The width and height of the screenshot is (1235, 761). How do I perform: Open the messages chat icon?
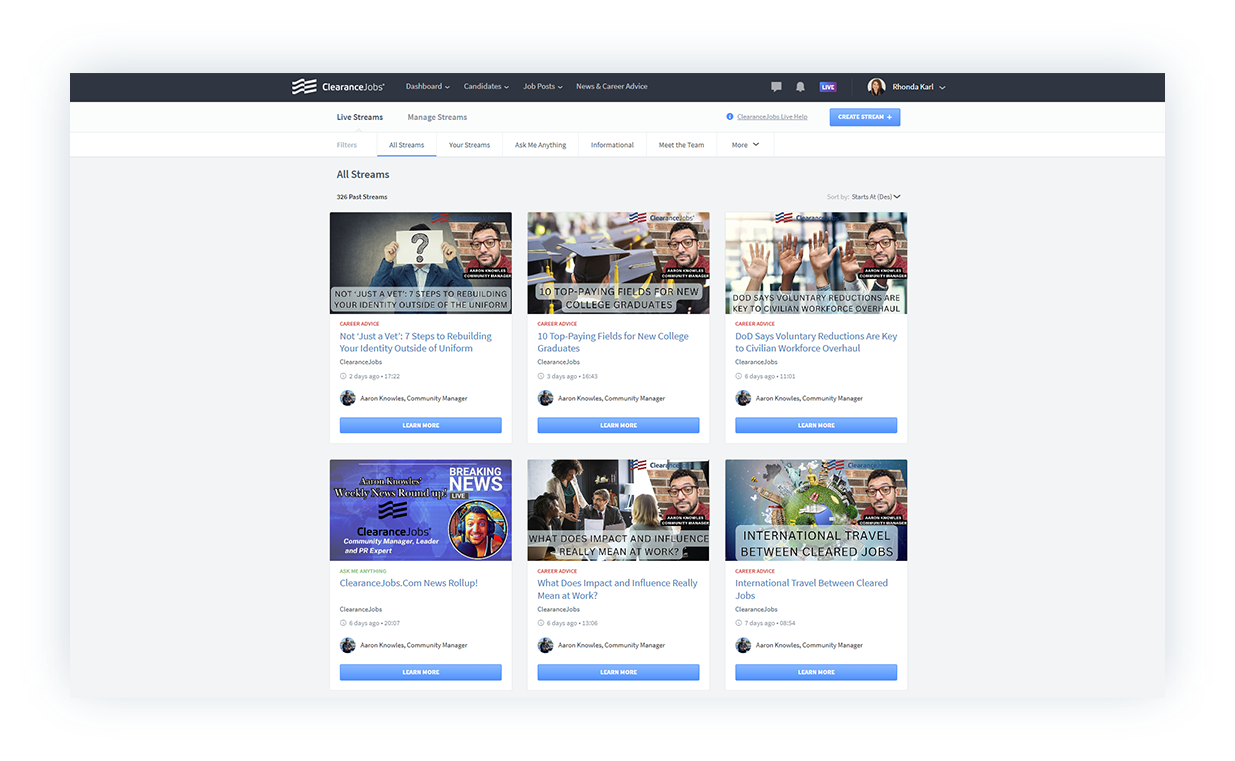point(776,87)
